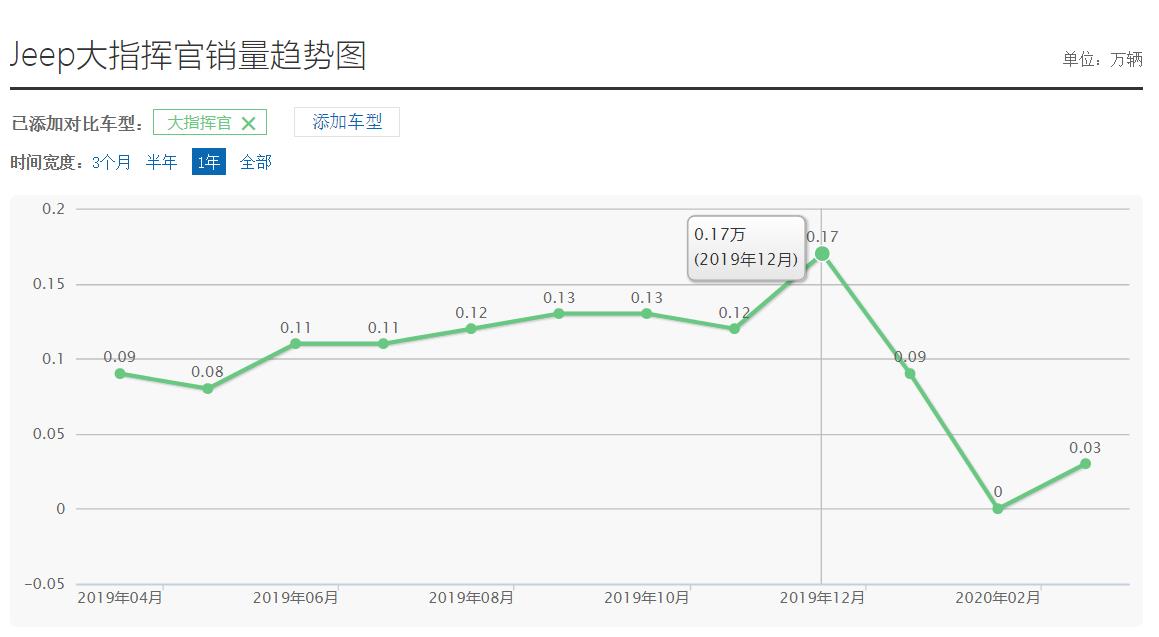Click the 添加车型 button
Viewport: 1159px width, 637px height.
pyautogui.click(x=346, y=121)
